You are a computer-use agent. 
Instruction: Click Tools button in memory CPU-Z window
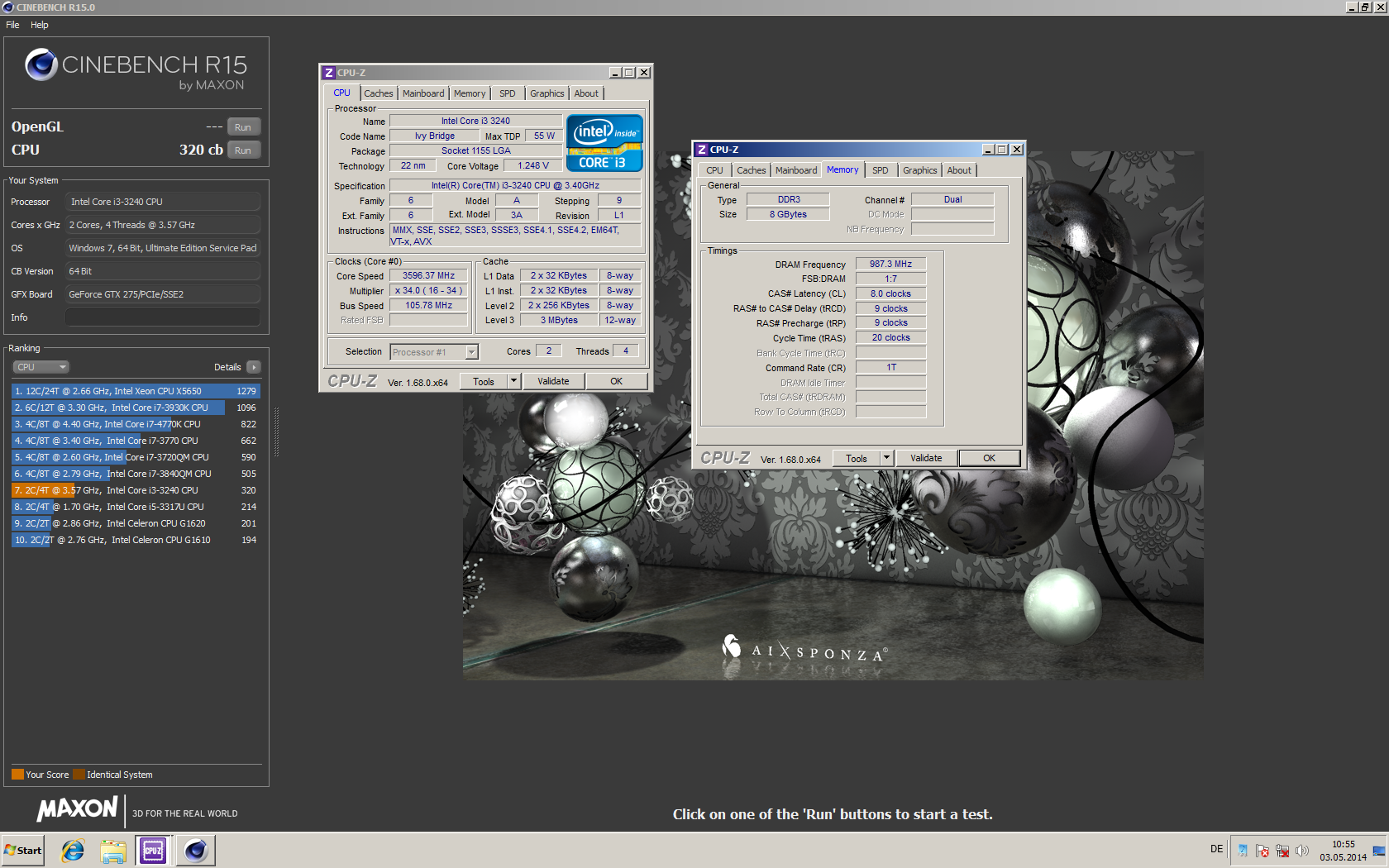click(857, 458)
